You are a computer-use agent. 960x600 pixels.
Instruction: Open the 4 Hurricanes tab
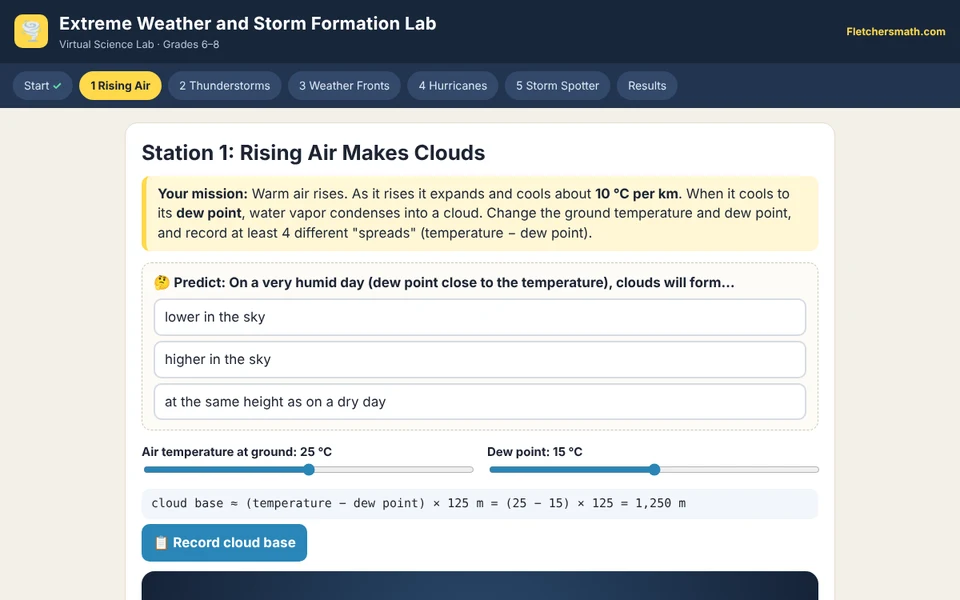(x=453, y=86)
